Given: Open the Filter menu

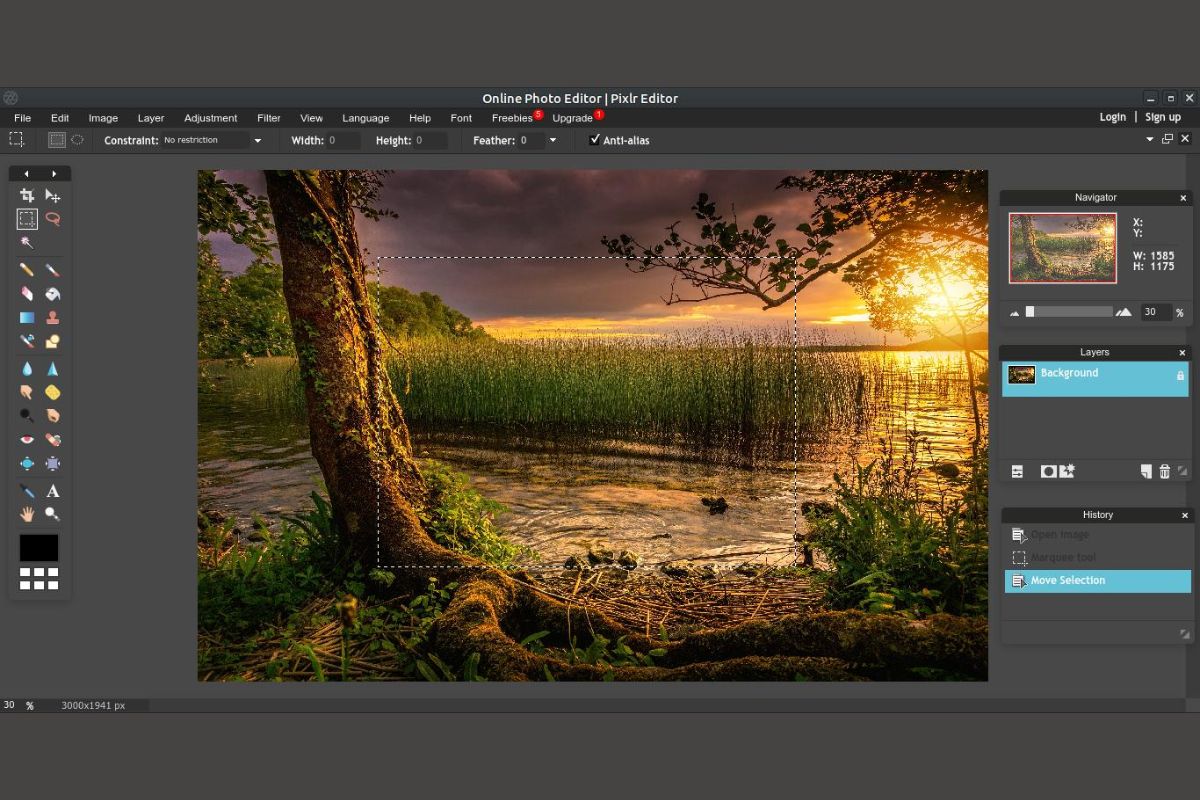Looking at the screenshot, I should tap(268, 118).
